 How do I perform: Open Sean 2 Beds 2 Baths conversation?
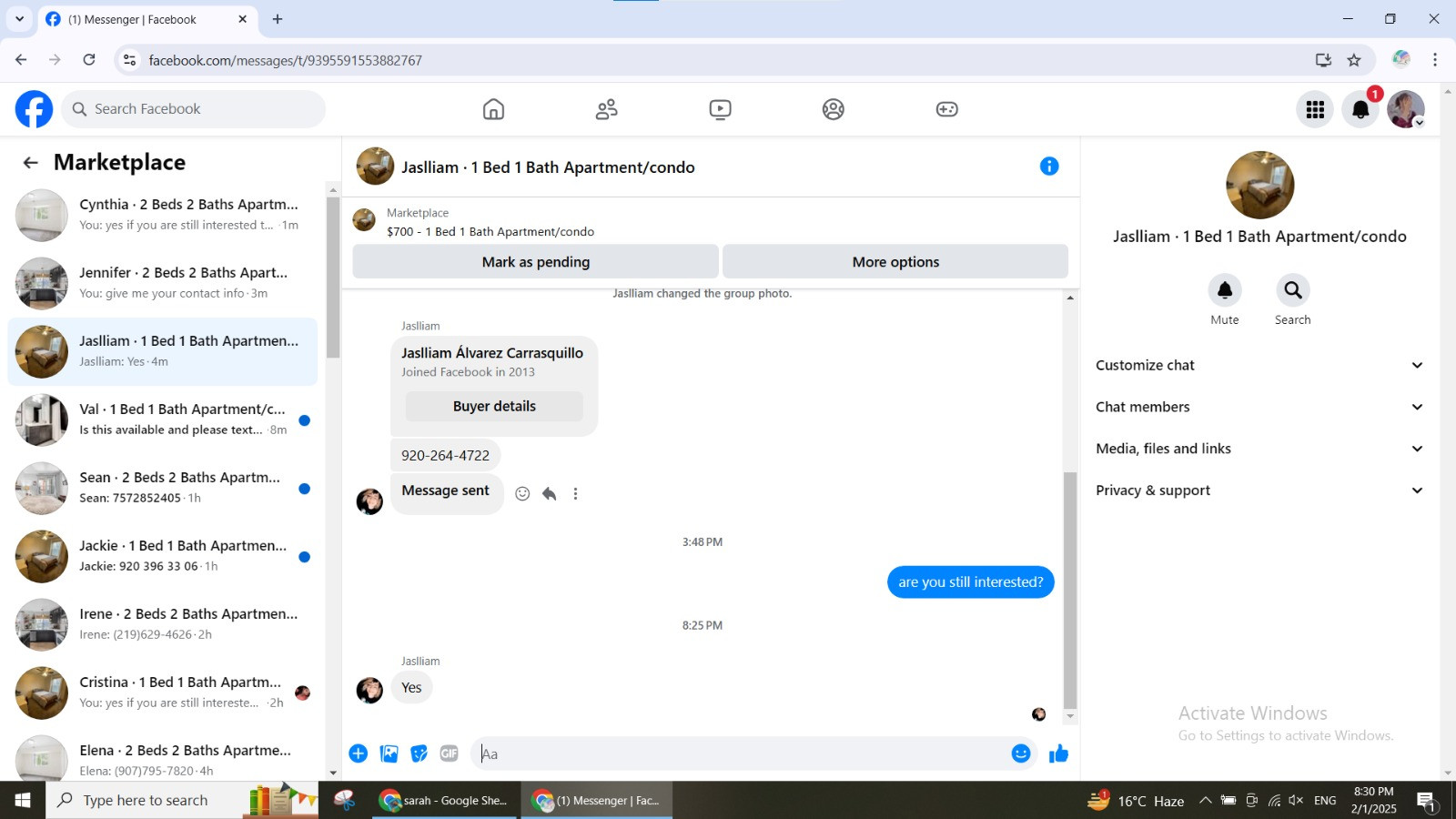pos(162,489)
